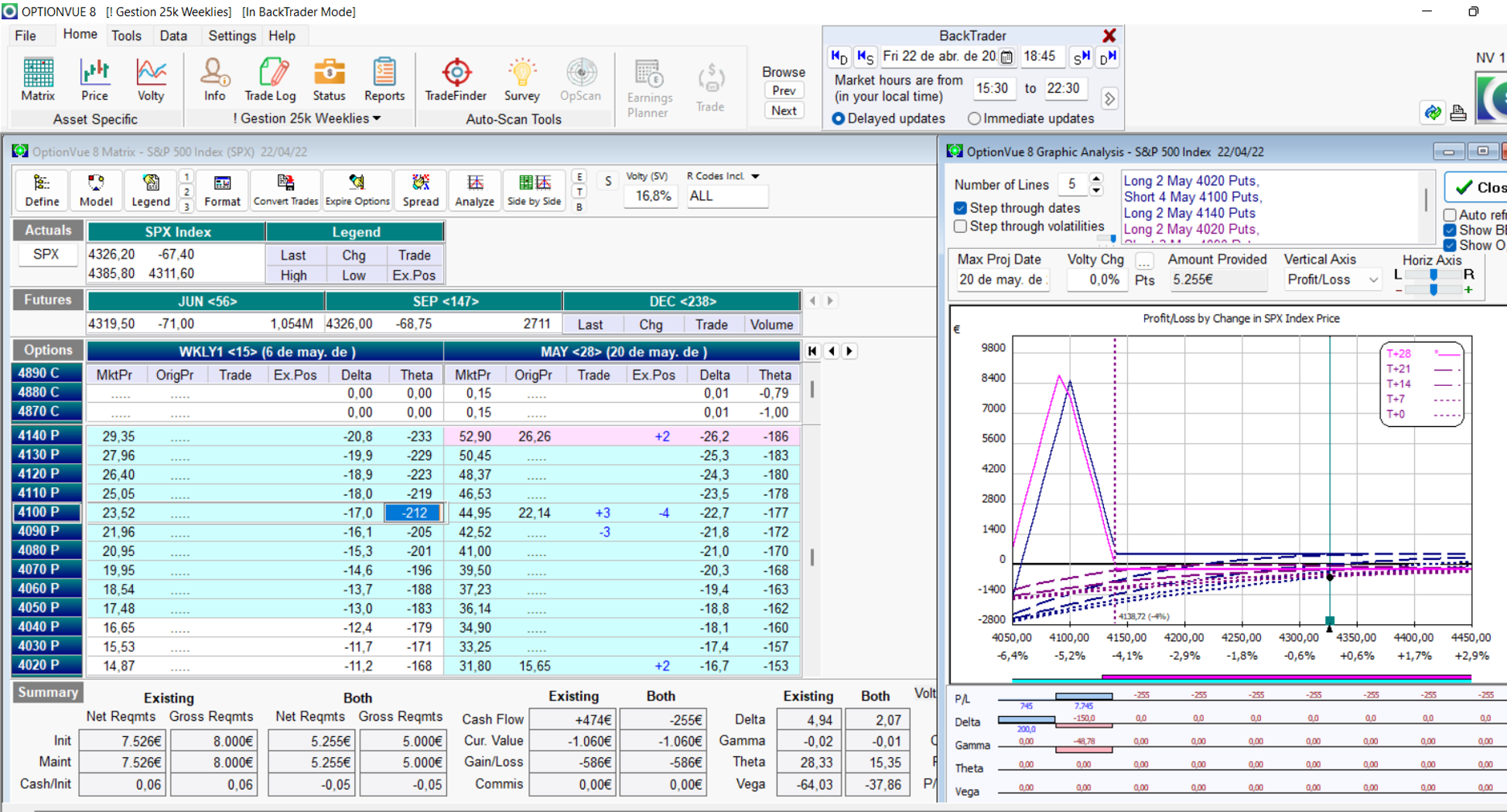Toggle the Show O checkbox

(x=1450, y=245)
